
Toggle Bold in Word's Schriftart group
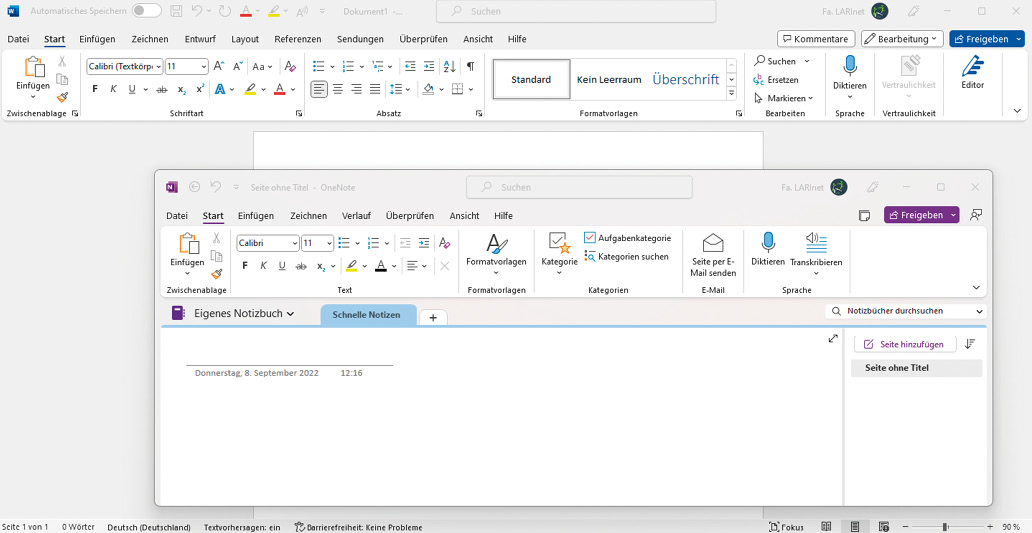click(x=95, y=89)
